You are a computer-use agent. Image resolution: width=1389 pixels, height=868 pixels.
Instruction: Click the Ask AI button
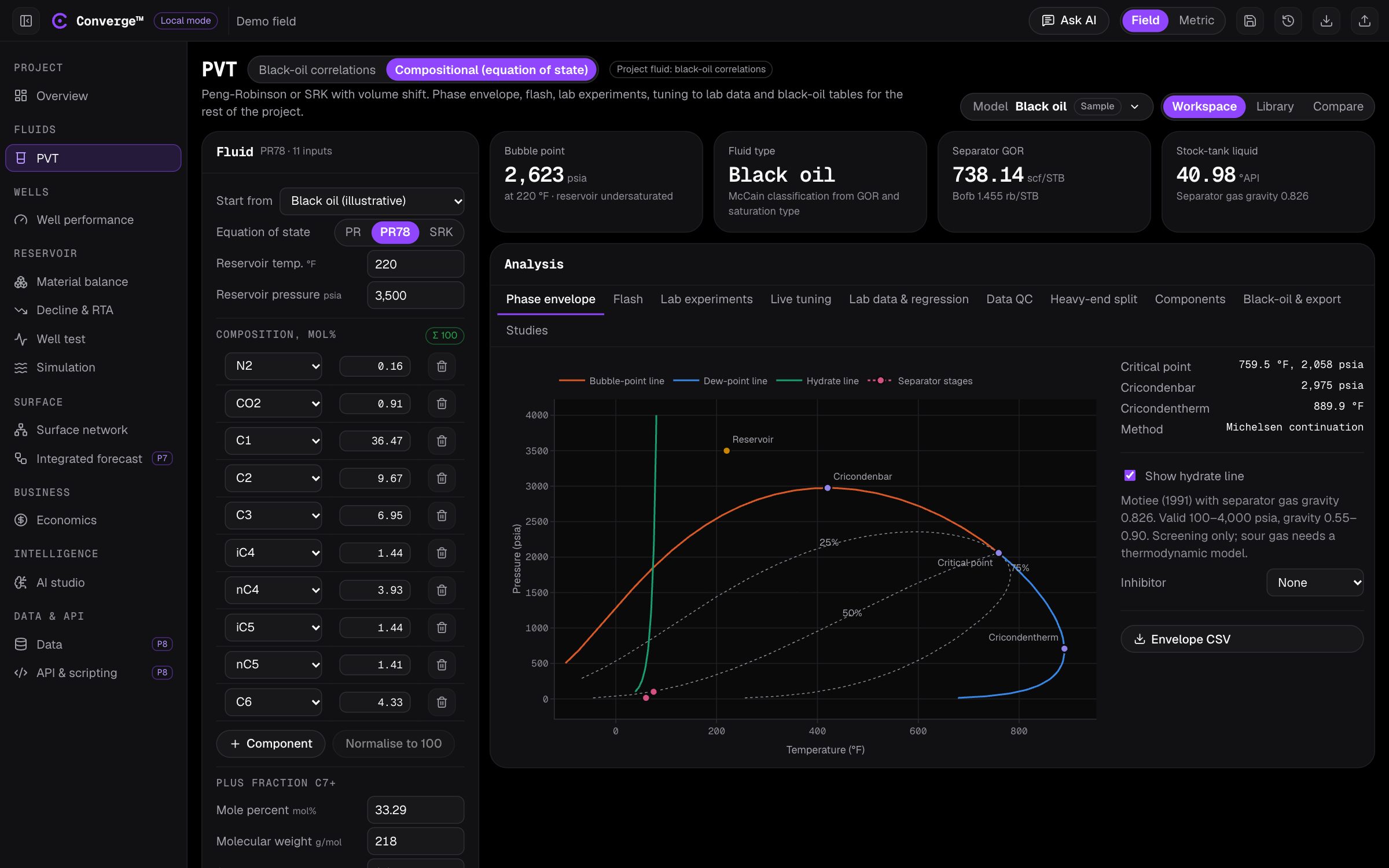tap(1068, 21)
